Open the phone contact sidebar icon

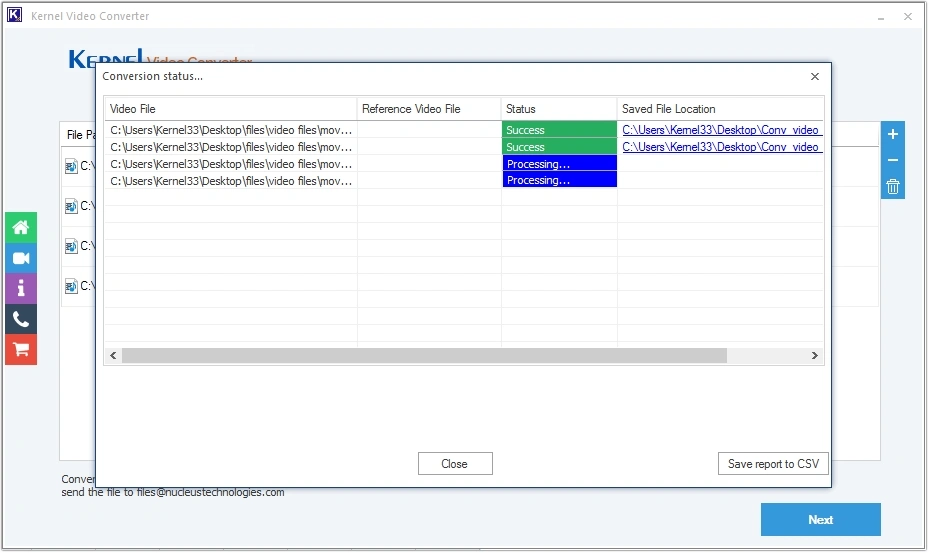pos(20,319)
